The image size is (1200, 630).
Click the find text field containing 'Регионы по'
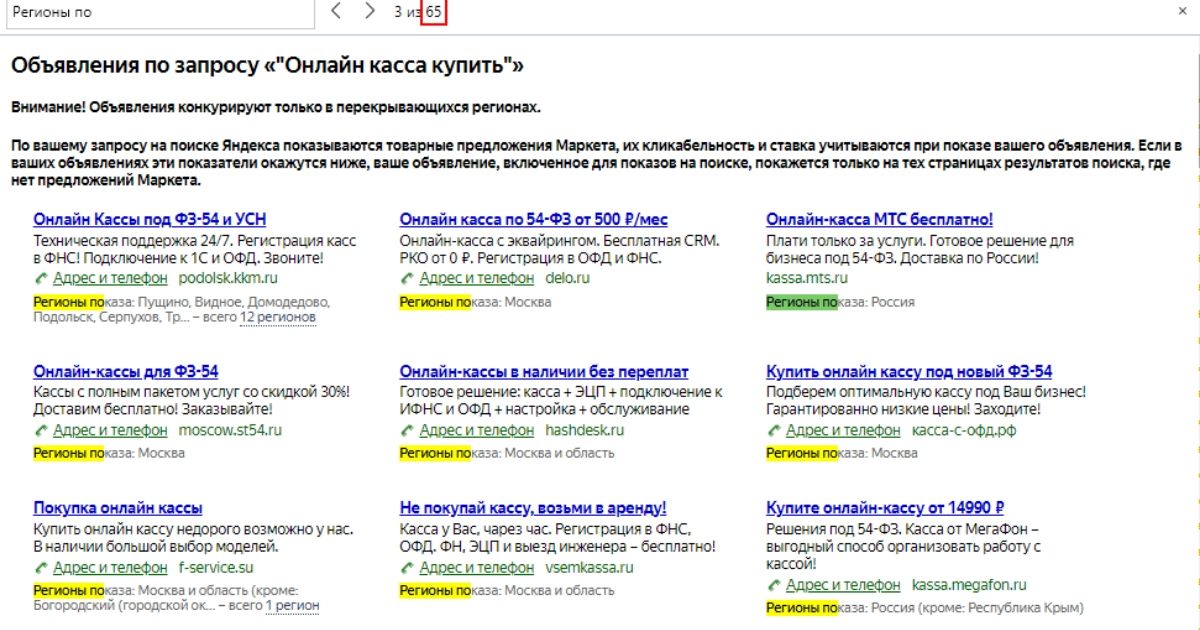(x=160, y=12)
